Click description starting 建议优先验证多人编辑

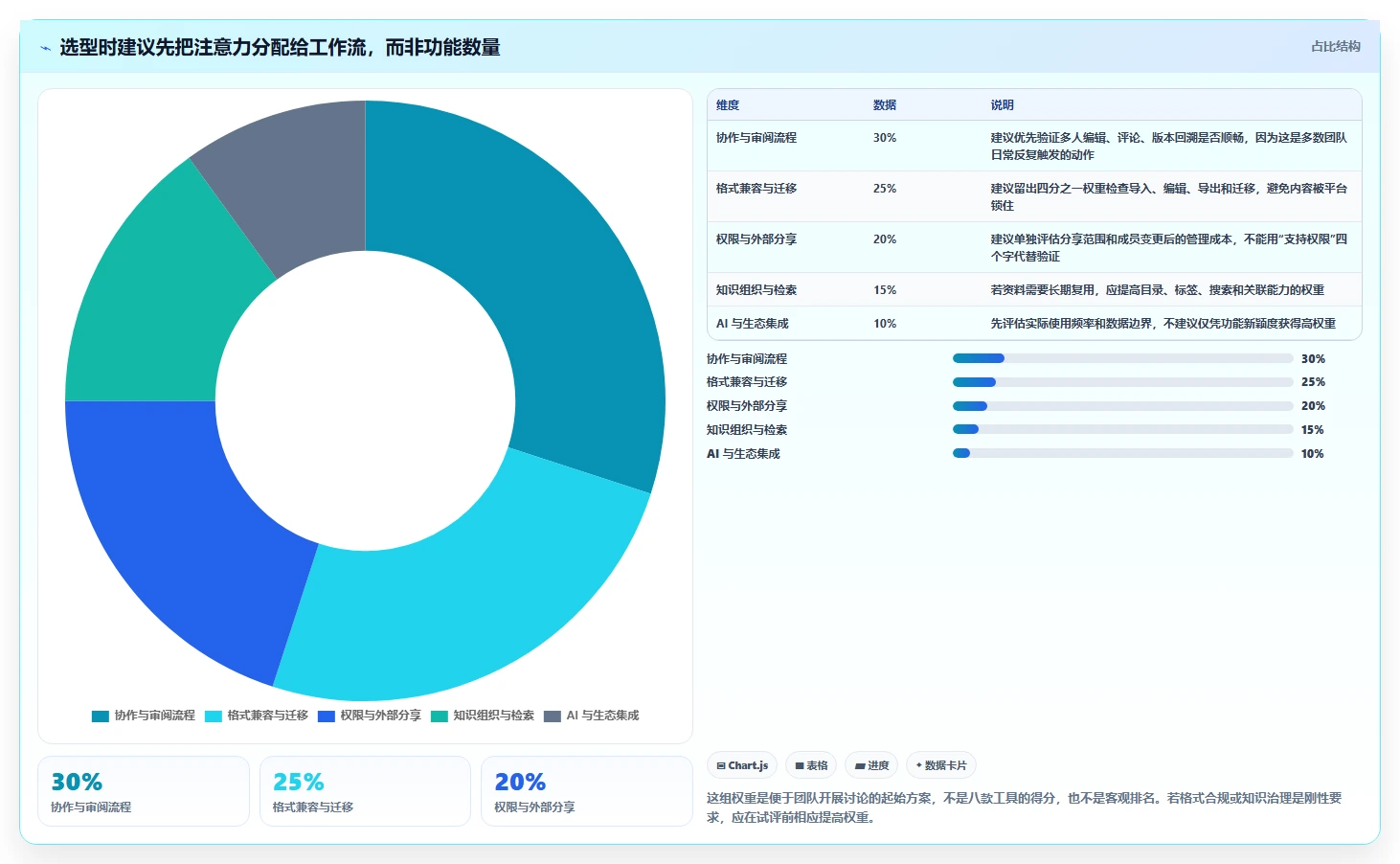1168,147
